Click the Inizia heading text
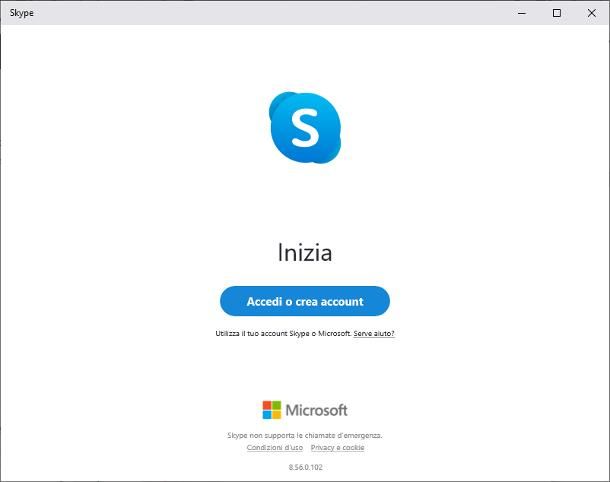 coord(305,252)
